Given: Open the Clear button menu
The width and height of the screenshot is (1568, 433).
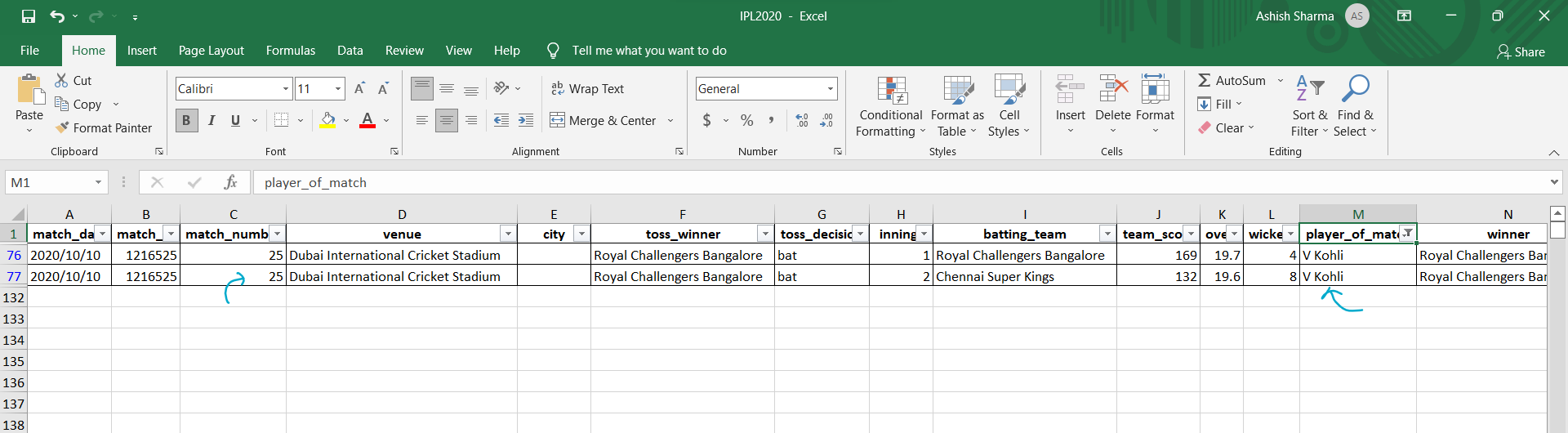Looking at the screenshot, I should (1226, 127).
